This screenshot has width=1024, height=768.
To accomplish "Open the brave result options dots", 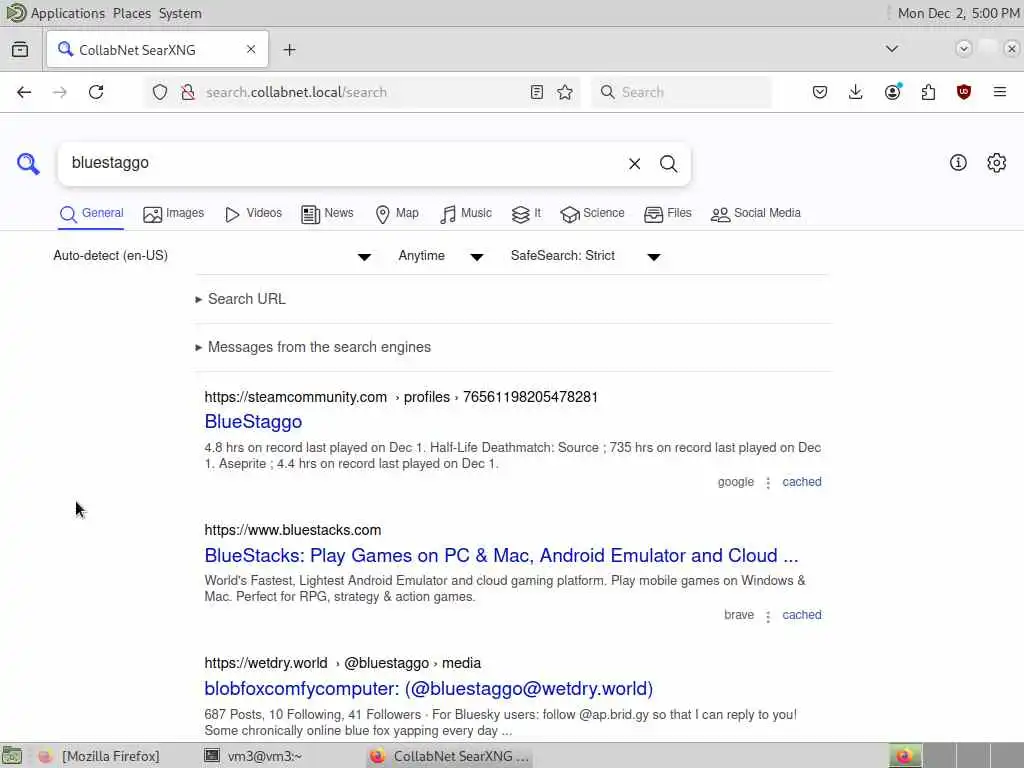I will [x=768, y=616].
